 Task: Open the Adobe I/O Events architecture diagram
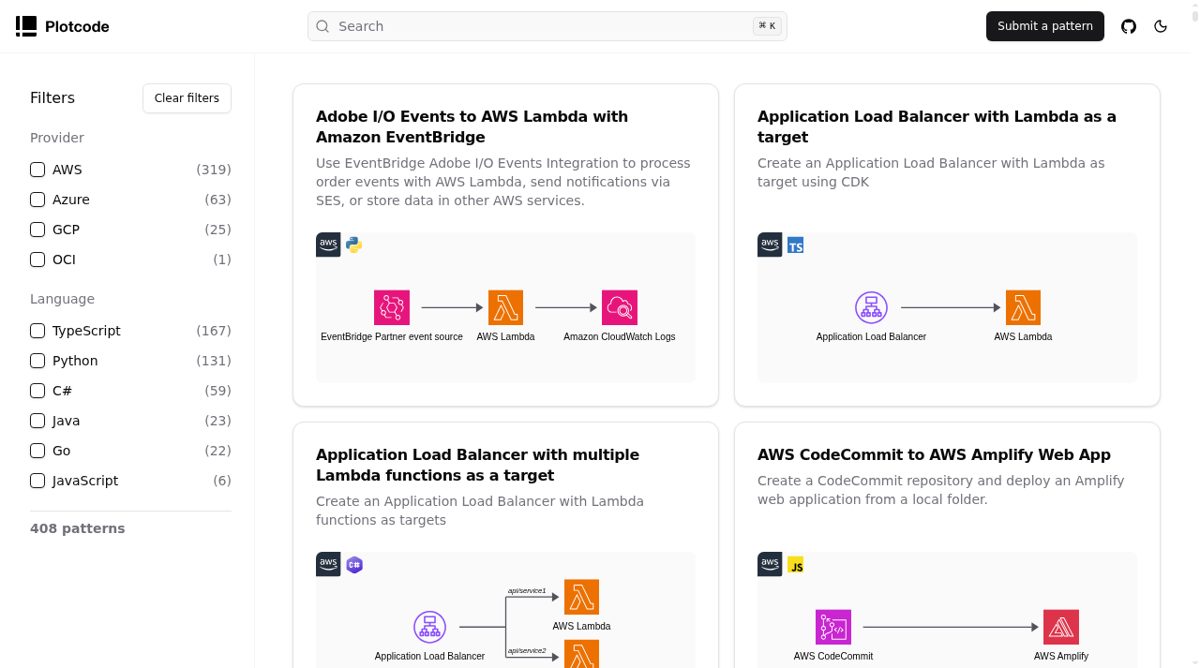[505, 308]
